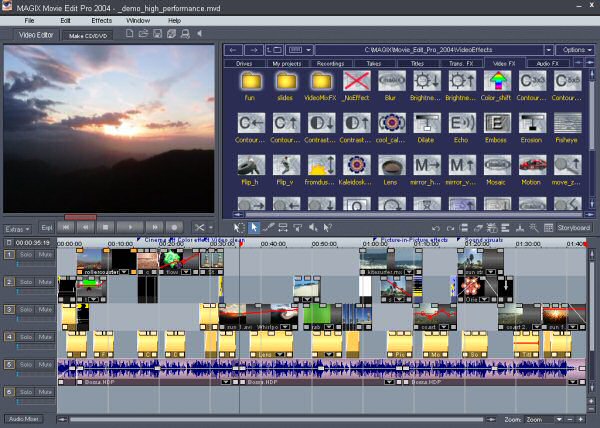Select the cool_cal effect icon

pos(391,123)
